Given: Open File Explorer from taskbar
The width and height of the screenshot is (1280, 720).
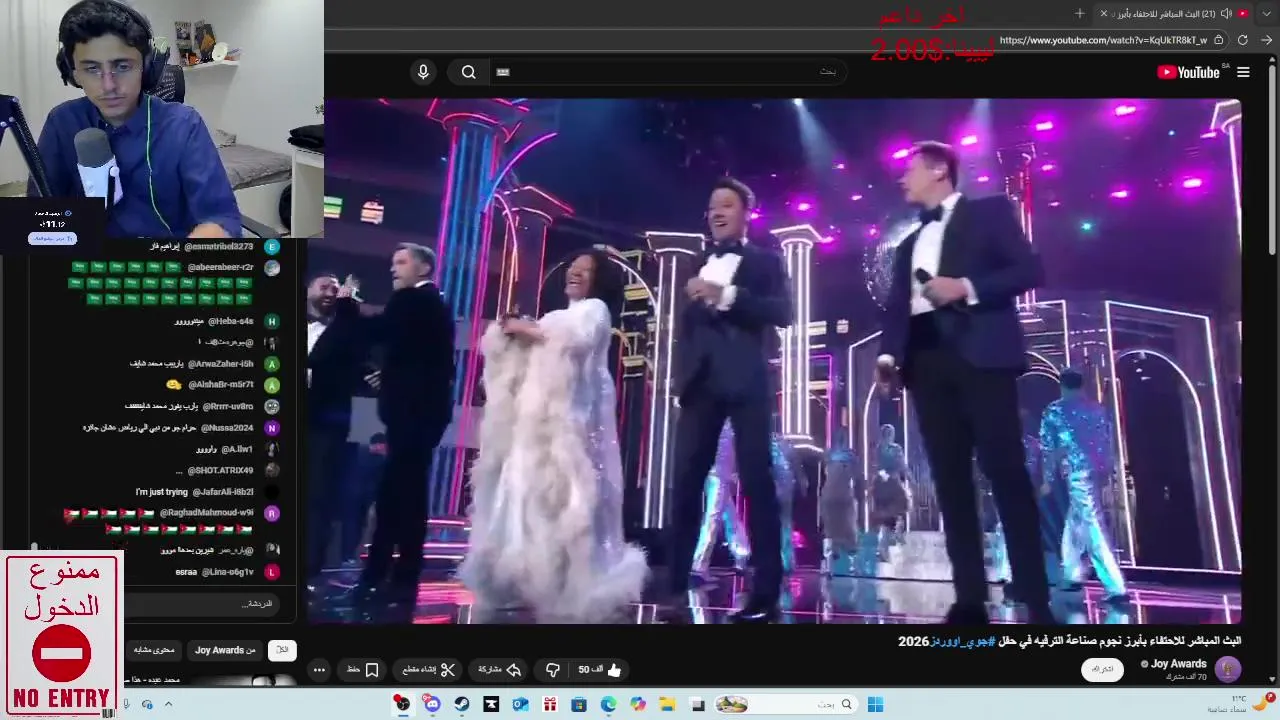Looking at the screenshot, I should coord(667,704).
